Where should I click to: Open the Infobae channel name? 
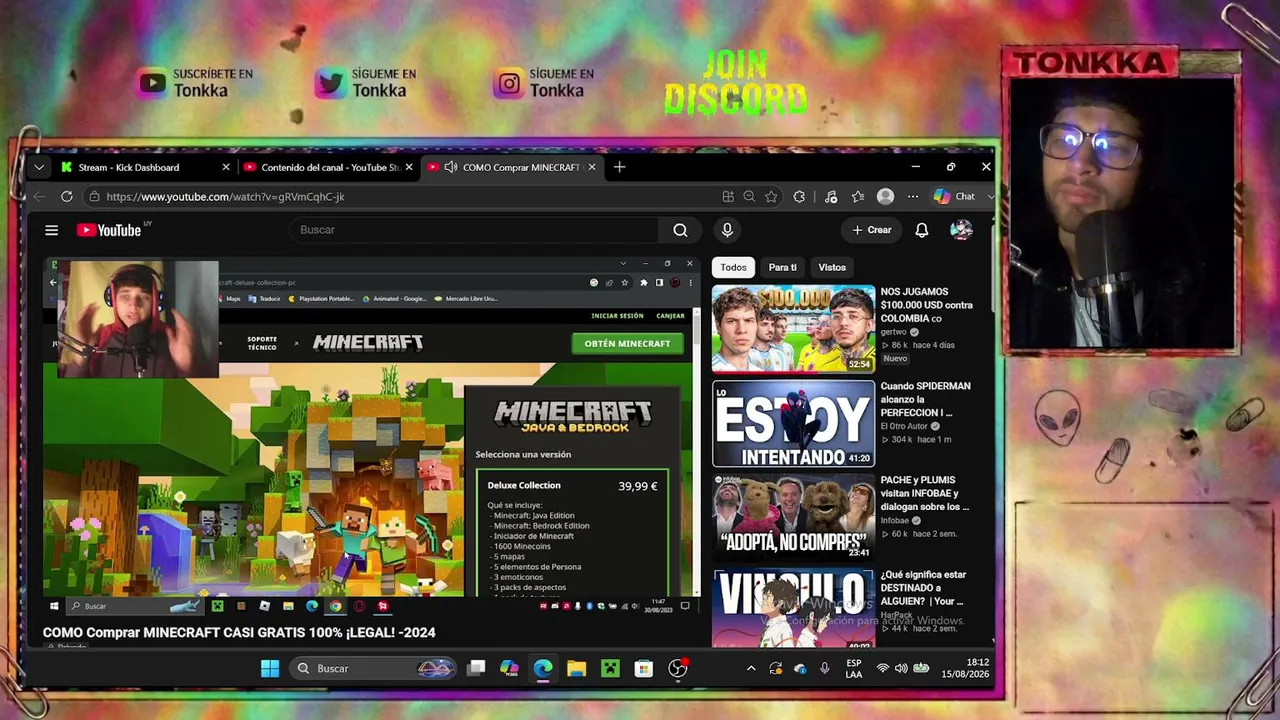[x=895, y=520]
